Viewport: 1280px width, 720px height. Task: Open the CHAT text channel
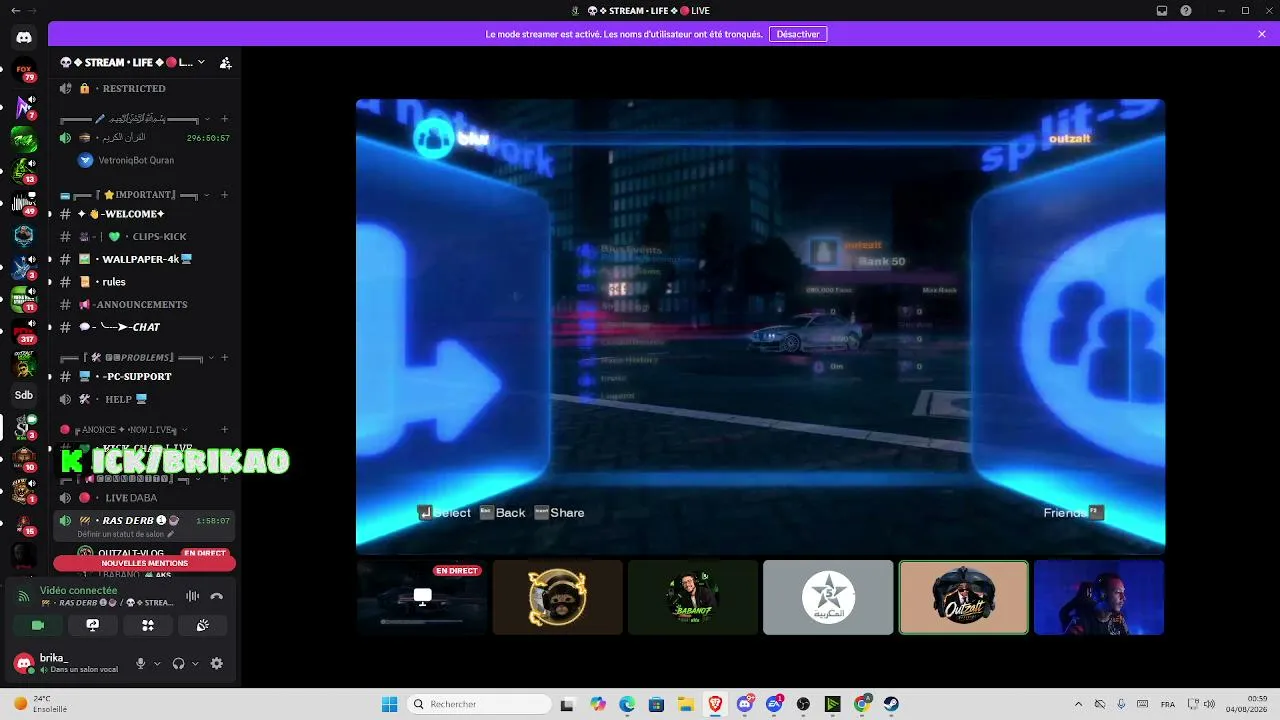[145, 327]
